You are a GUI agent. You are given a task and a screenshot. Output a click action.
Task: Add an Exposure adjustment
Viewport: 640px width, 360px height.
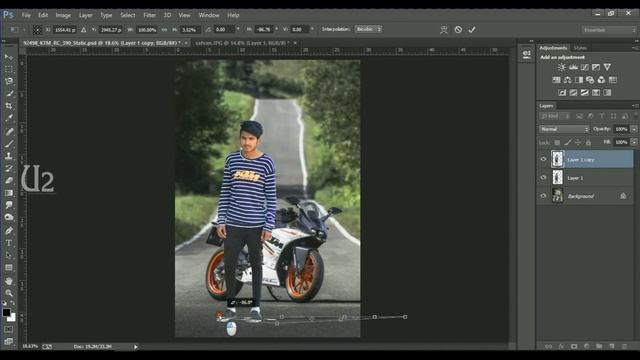pyautogui.click(x=596, y=67)
